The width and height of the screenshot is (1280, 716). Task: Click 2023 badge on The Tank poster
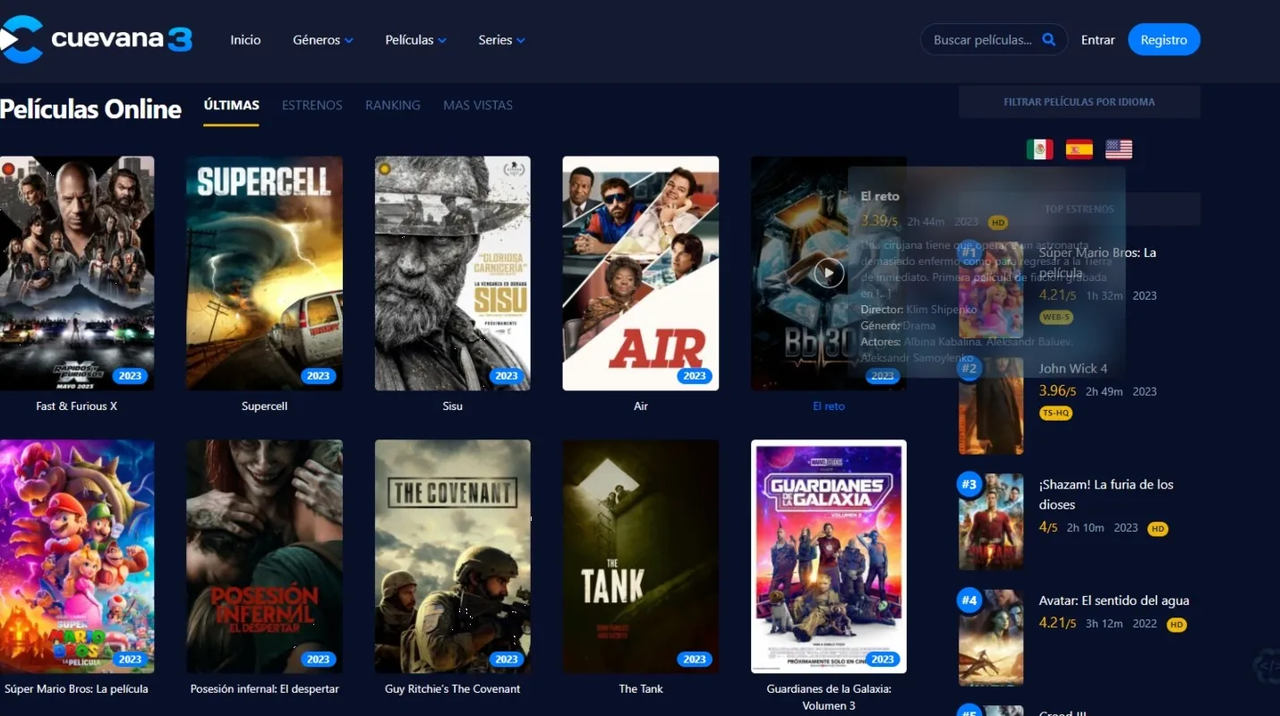tap(694, 659)
